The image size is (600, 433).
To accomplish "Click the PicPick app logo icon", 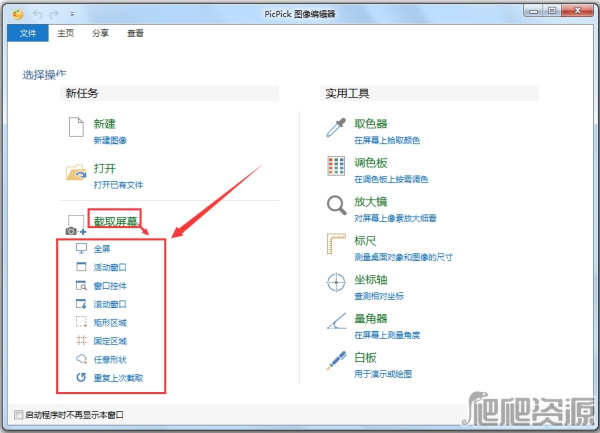I will 18,15.
